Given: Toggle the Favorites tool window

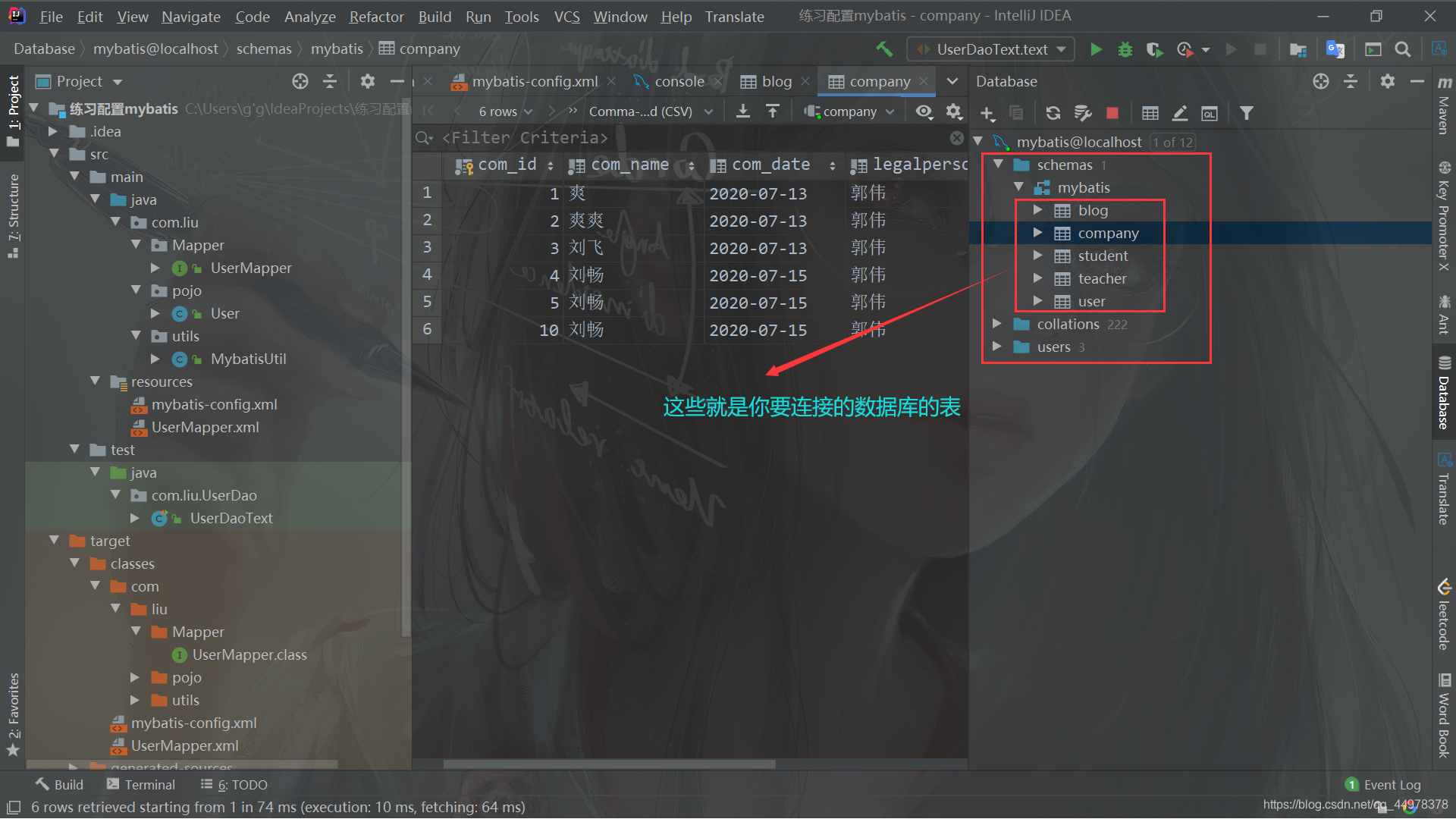Looking at the screenshot, I should pyautogui.click(x=13, y=714).
